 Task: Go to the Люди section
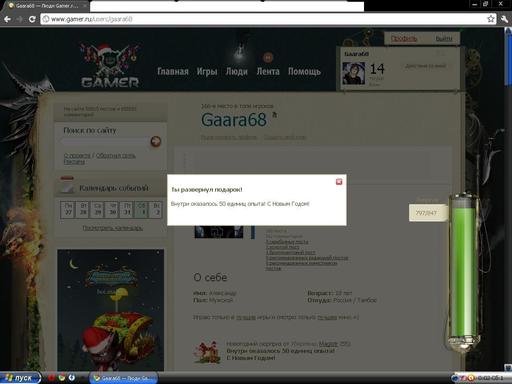(237, 71)
